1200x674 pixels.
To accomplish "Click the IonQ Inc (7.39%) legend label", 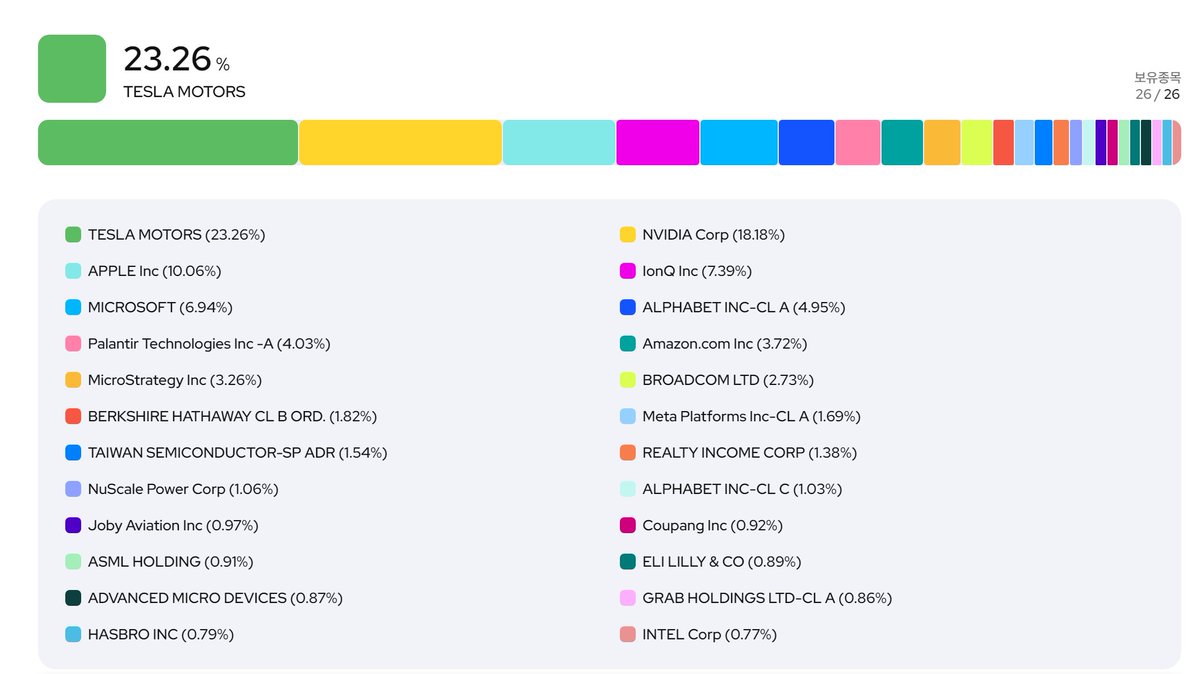I will point(697,271).
